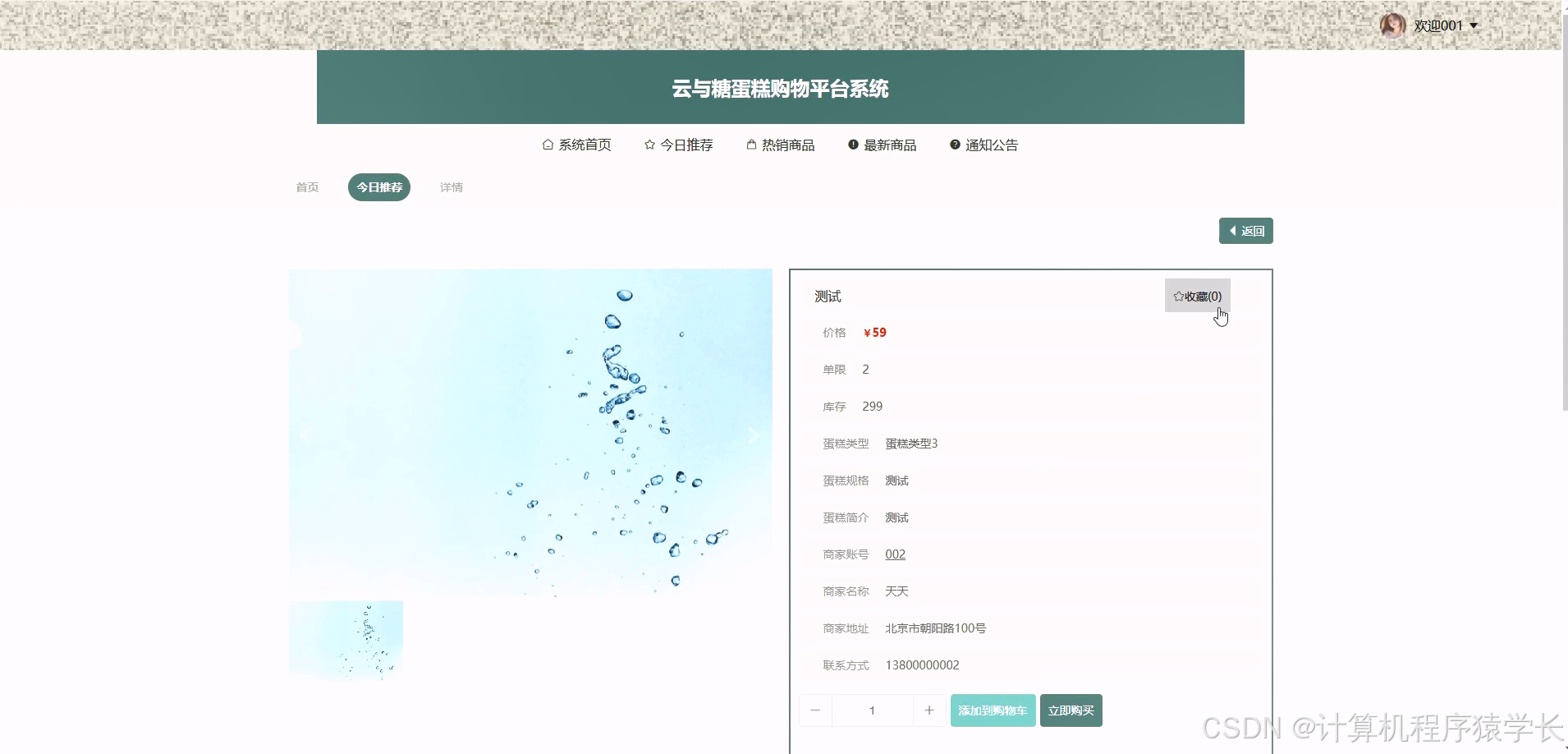This screenshot has height=754, width=1568.
Task: Decrease quantity with the minus stepper
Action: (x=816, y=710)
